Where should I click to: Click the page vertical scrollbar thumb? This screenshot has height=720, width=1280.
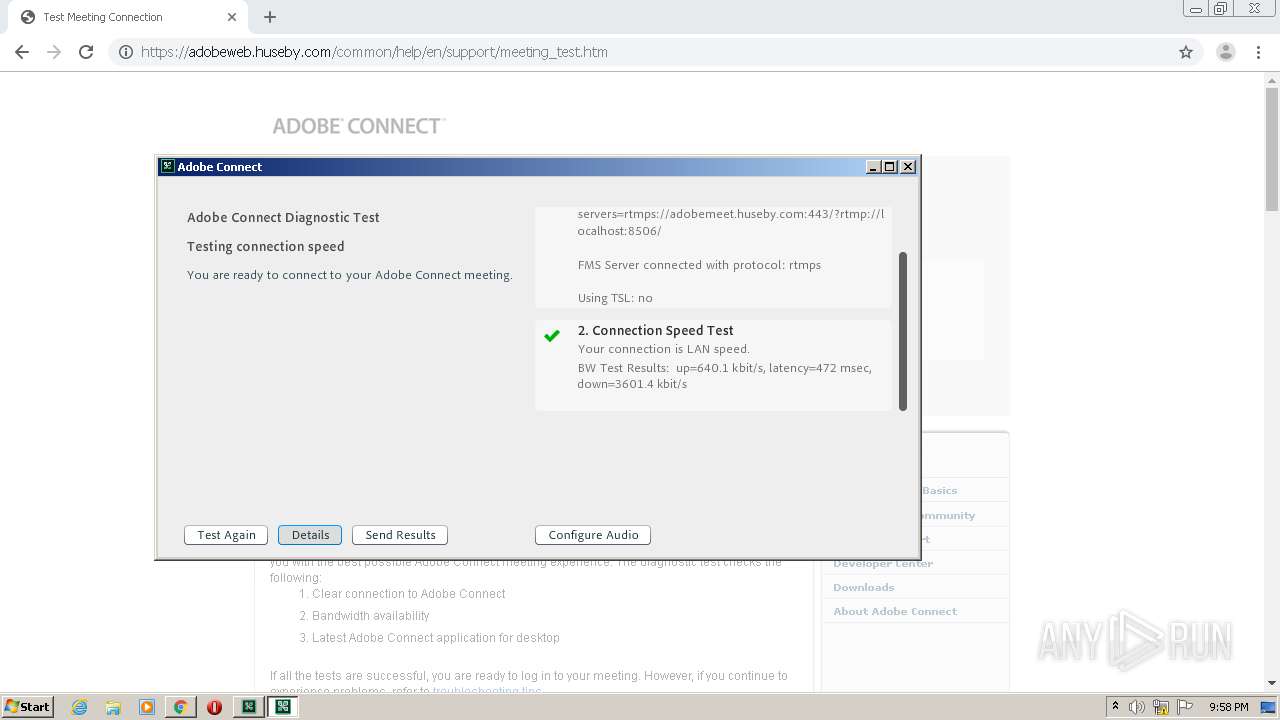[x=1272, y=150]
